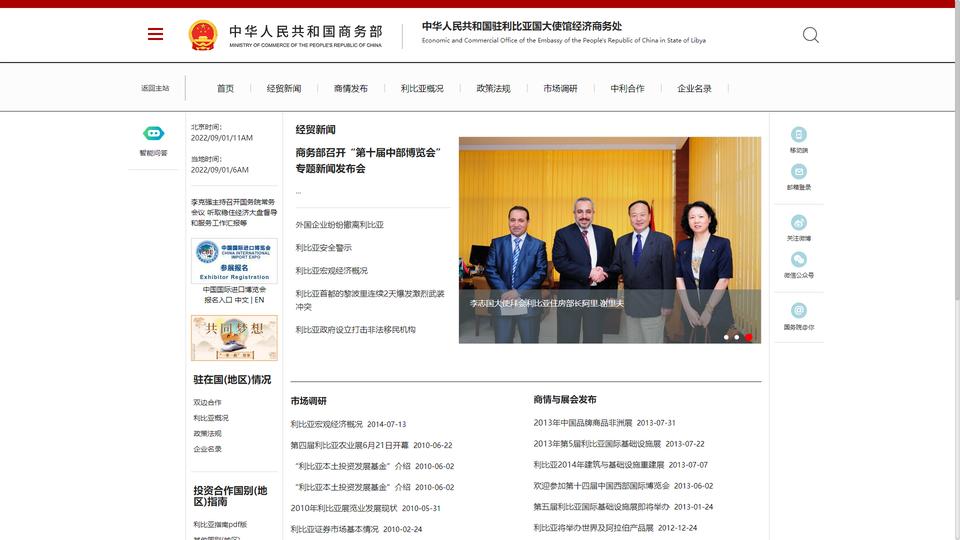Click the 邮箱登录 mail login icon
This screenshot has width=960, height=540.
pos(798,171)
